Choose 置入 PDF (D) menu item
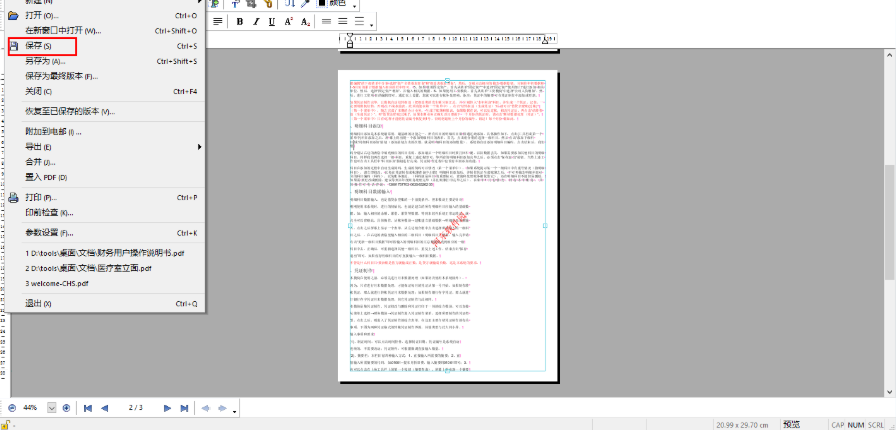Image resolution: width=896 pixels, height=430 pixels. pyautogui.click(x=105, y=177)
